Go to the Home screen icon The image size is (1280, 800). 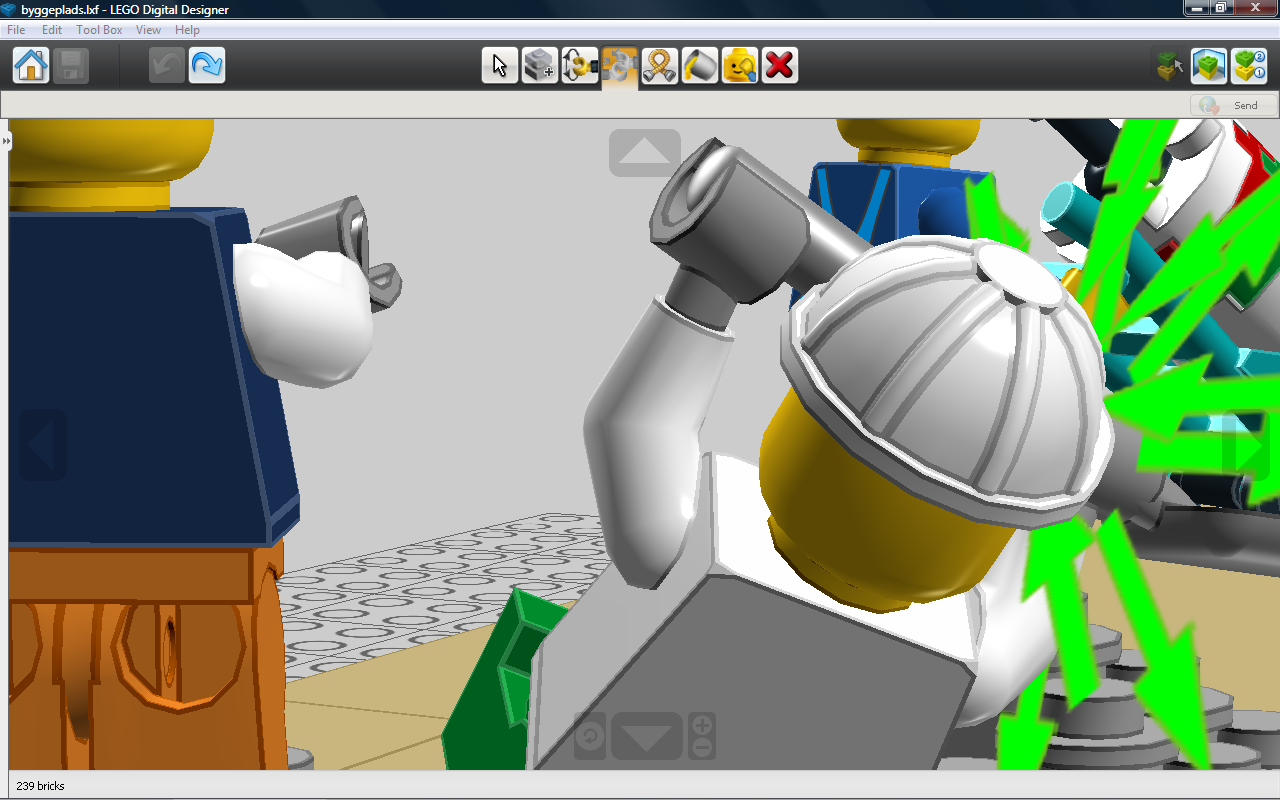click(x=31, y=66)
